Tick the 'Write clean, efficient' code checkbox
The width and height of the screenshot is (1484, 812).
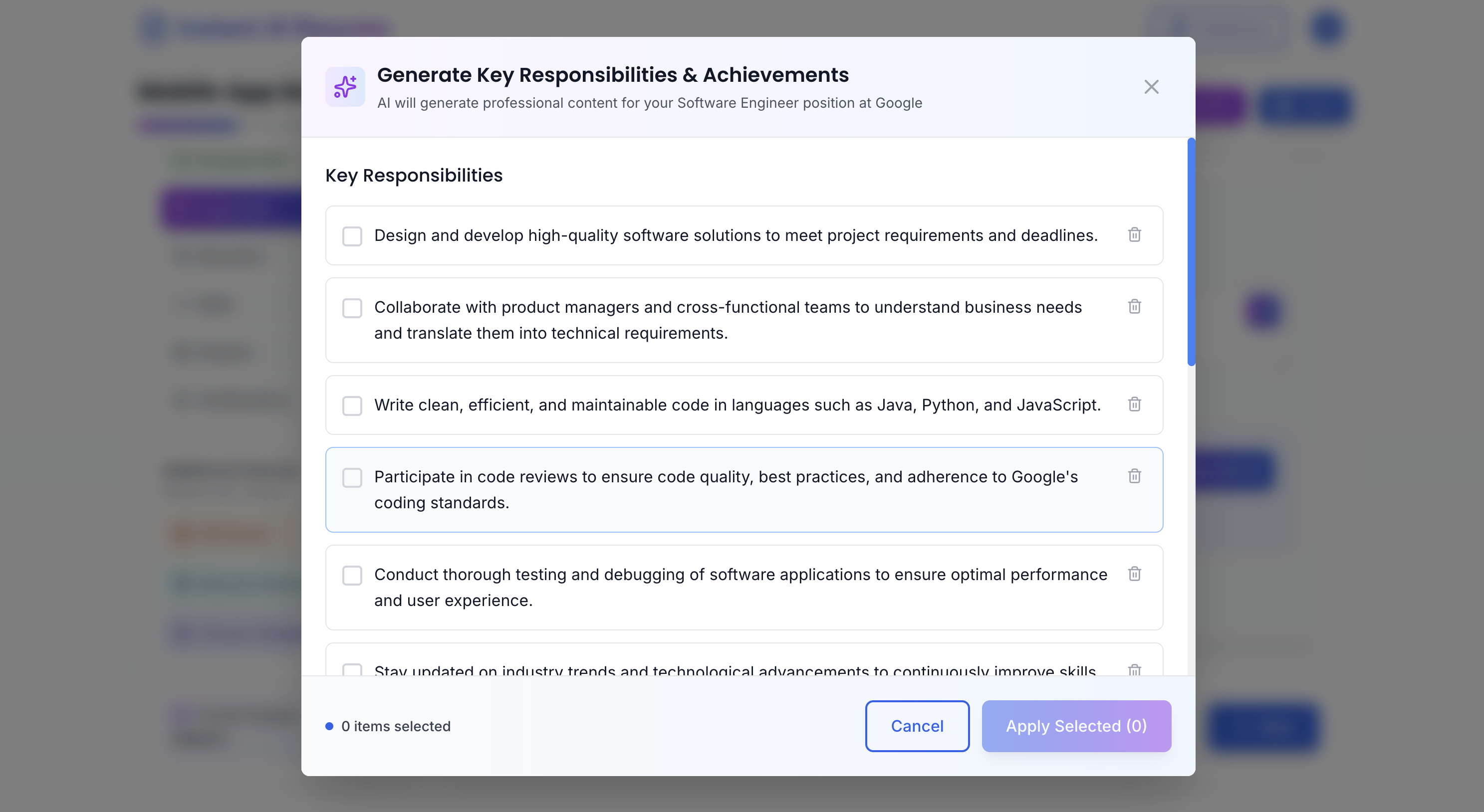tap(352, 406)
